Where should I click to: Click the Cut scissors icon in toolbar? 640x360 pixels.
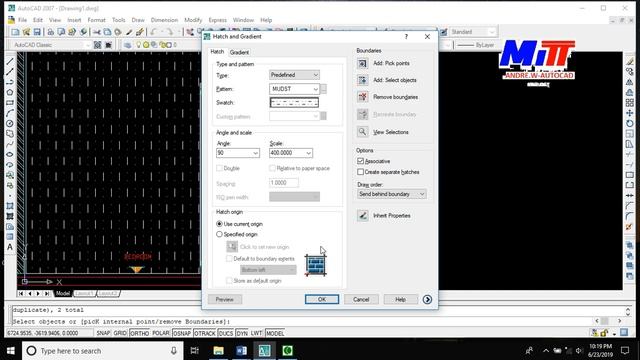point(97,32)
